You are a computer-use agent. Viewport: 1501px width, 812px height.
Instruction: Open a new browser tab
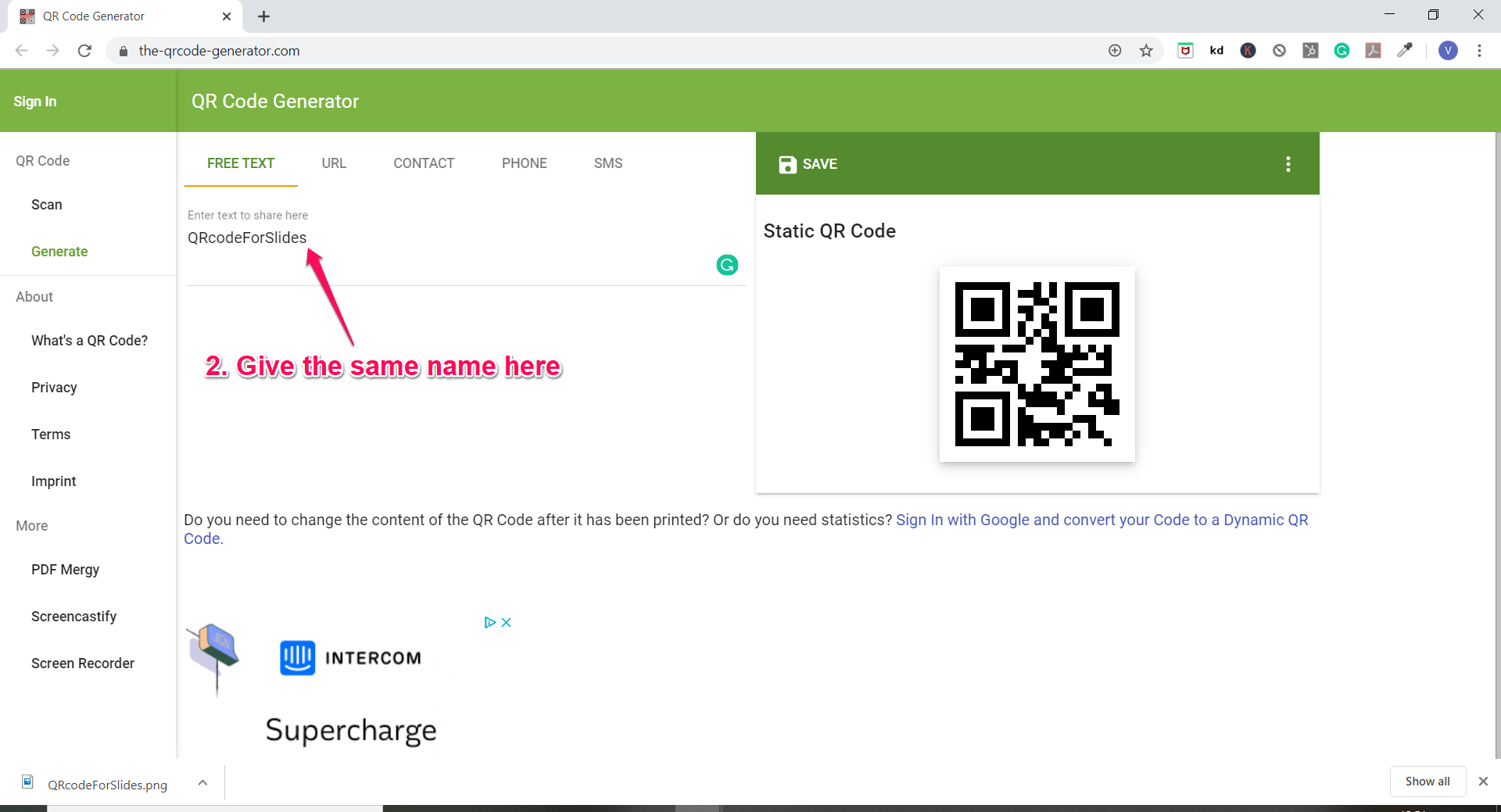click(x=263, y=16)
